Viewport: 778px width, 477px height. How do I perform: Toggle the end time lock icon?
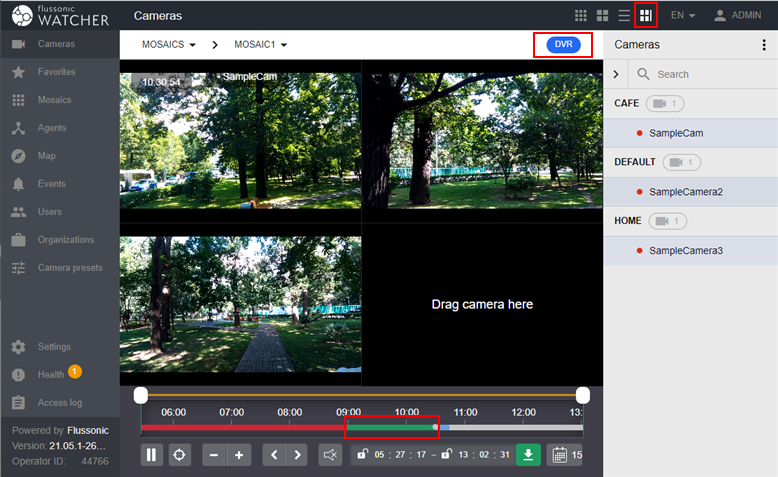[447, 454]
